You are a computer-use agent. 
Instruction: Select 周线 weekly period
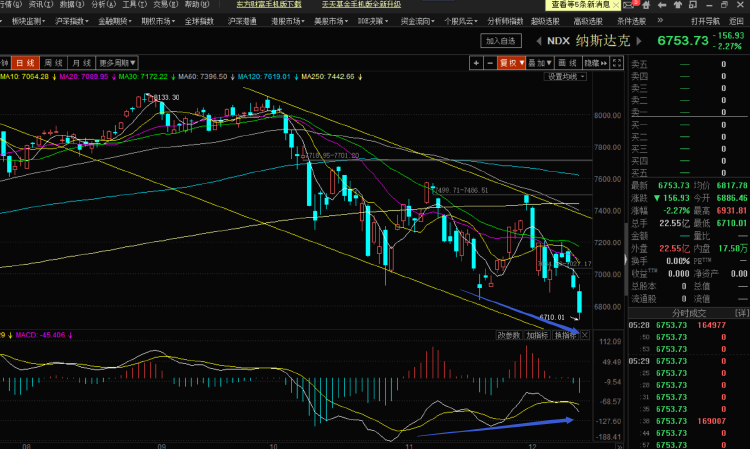[53, 63]
